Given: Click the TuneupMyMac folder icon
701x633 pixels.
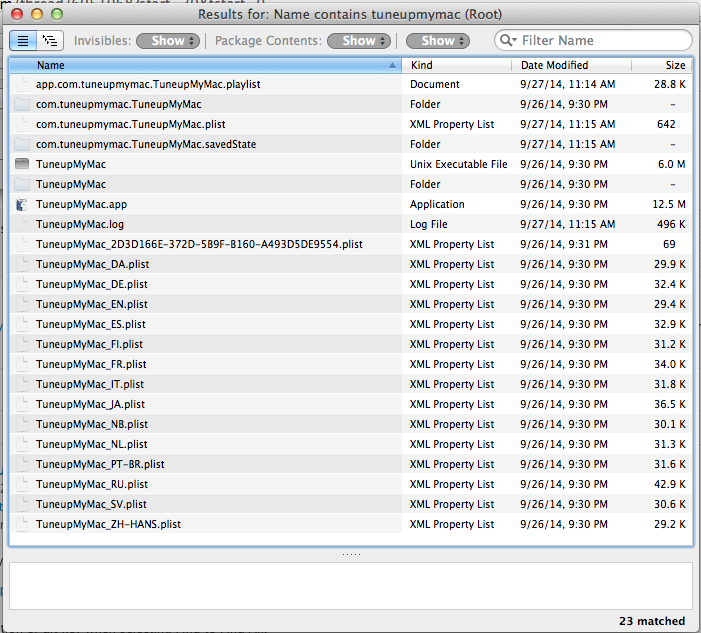Looking at the screenshot, I should pos(21,184).
